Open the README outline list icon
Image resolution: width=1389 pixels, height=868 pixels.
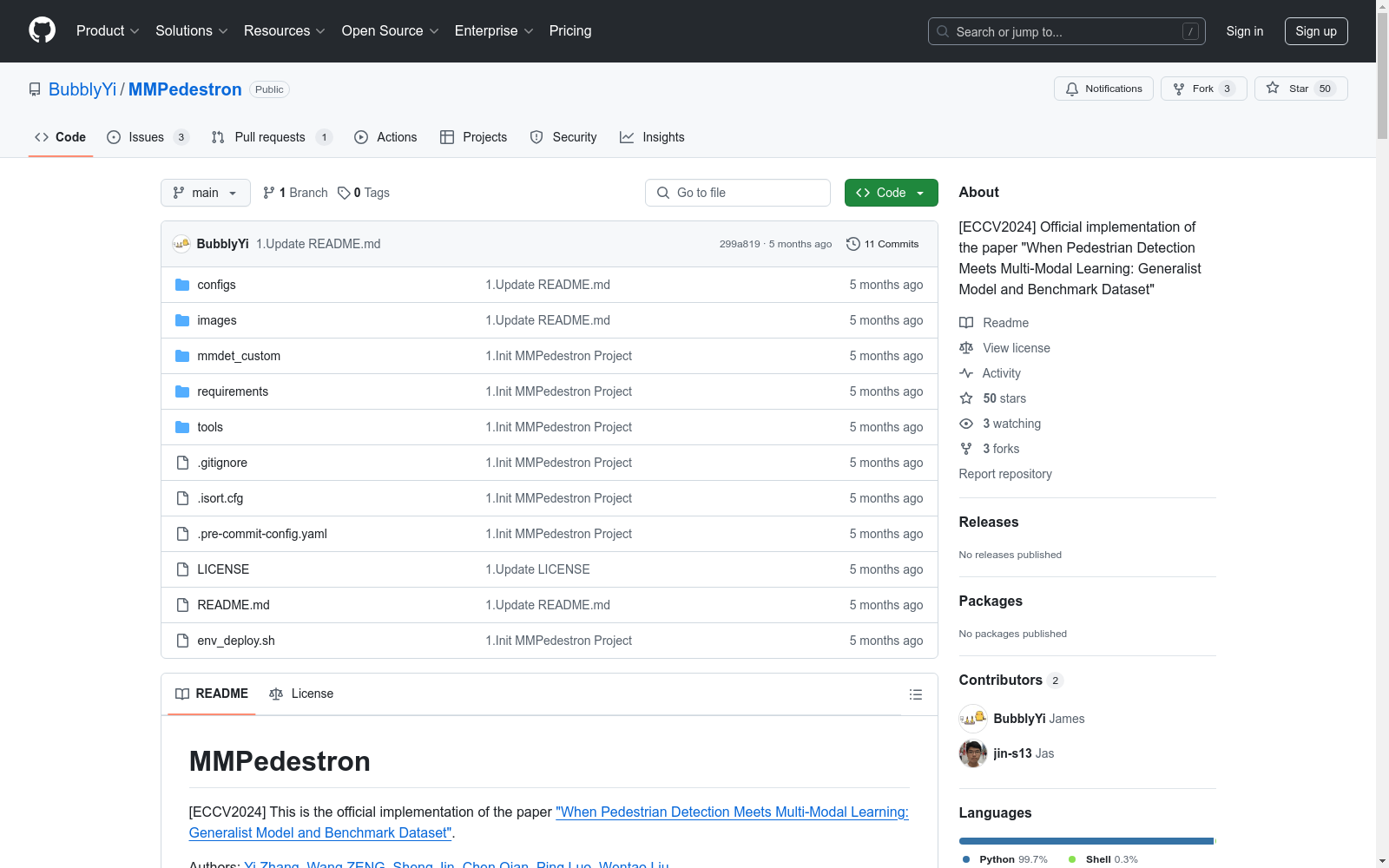pyautogui.click(x=915, y=694)
